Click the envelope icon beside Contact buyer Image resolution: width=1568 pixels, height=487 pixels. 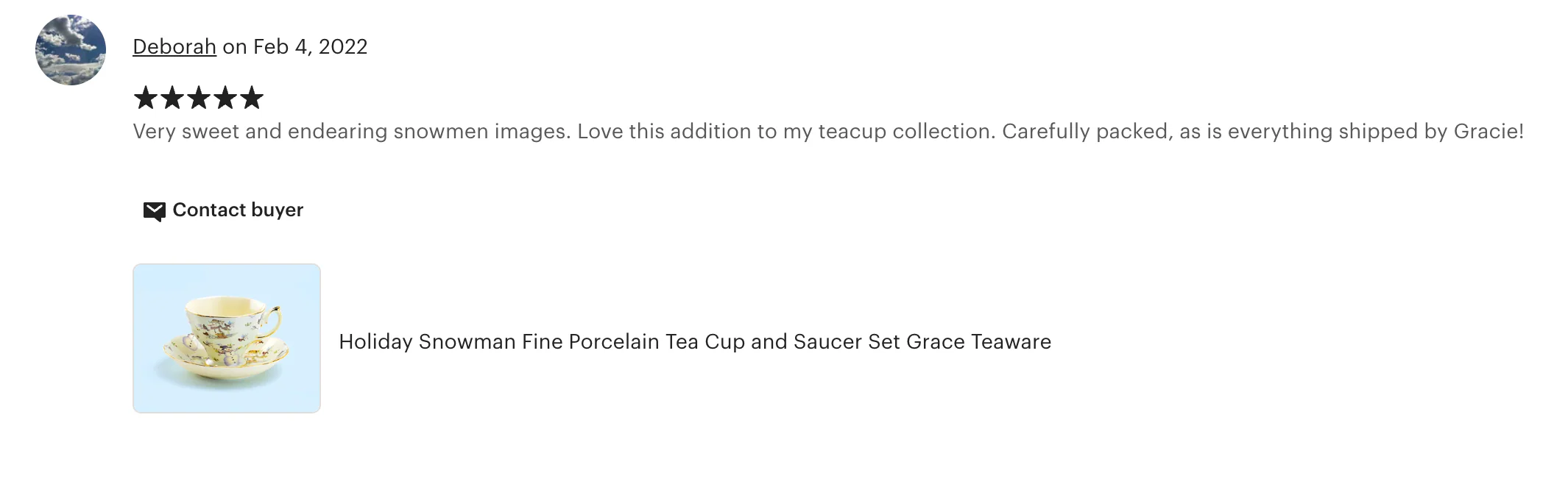154,211
